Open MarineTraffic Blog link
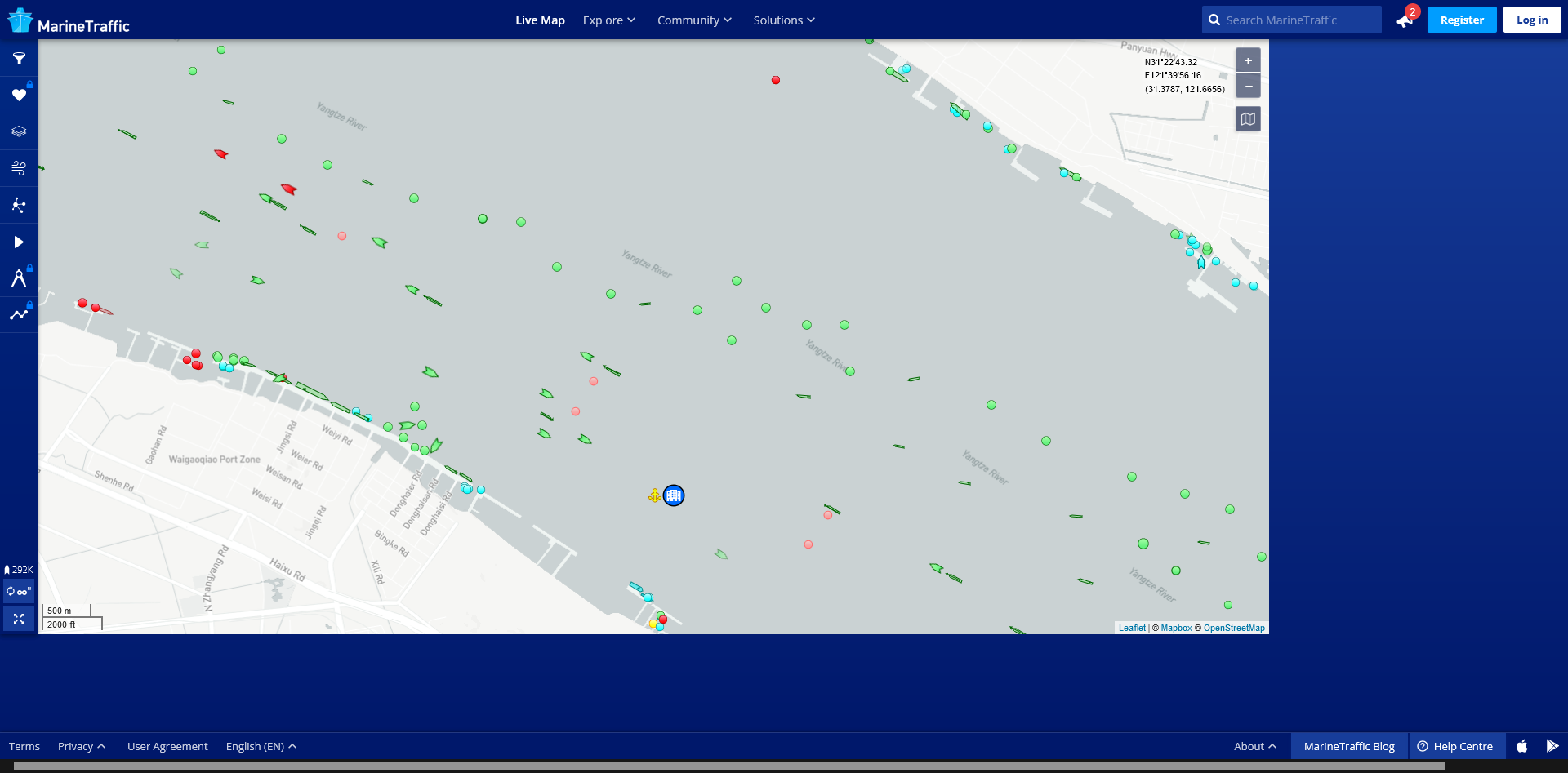 (1349, 746)
